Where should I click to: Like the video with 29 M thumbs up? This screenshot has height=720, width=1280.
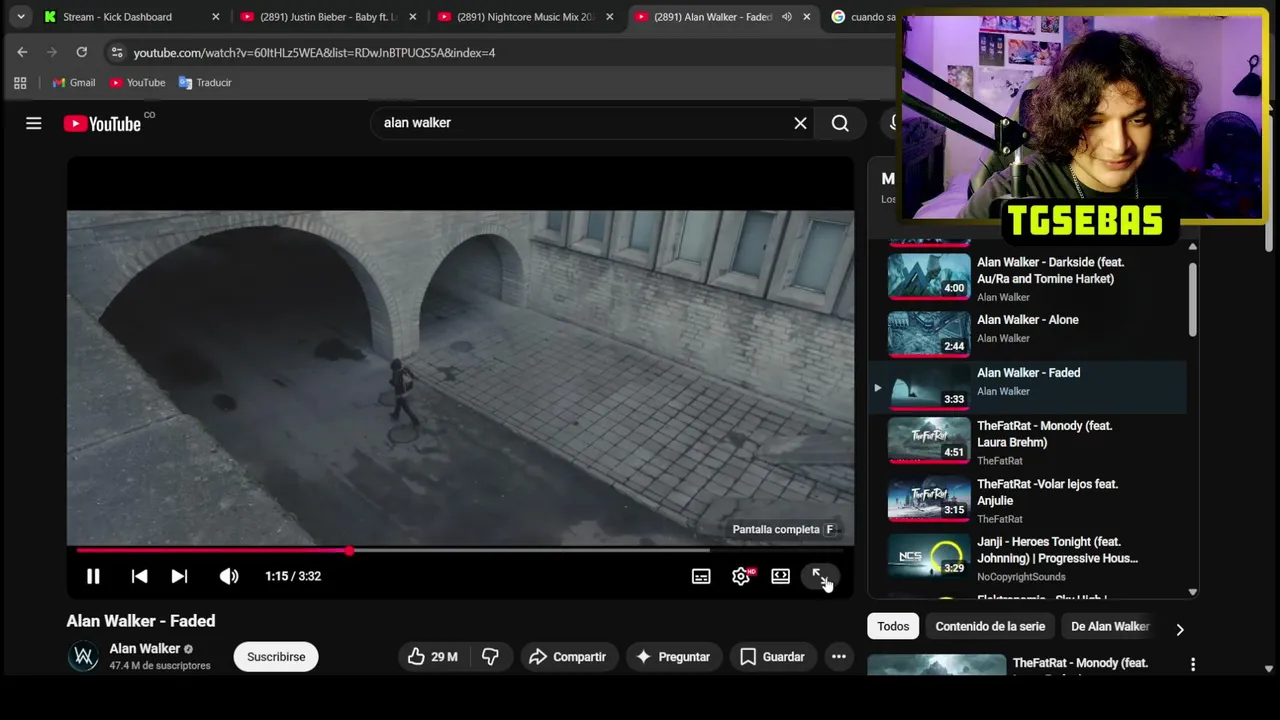[x=432, y=657]
